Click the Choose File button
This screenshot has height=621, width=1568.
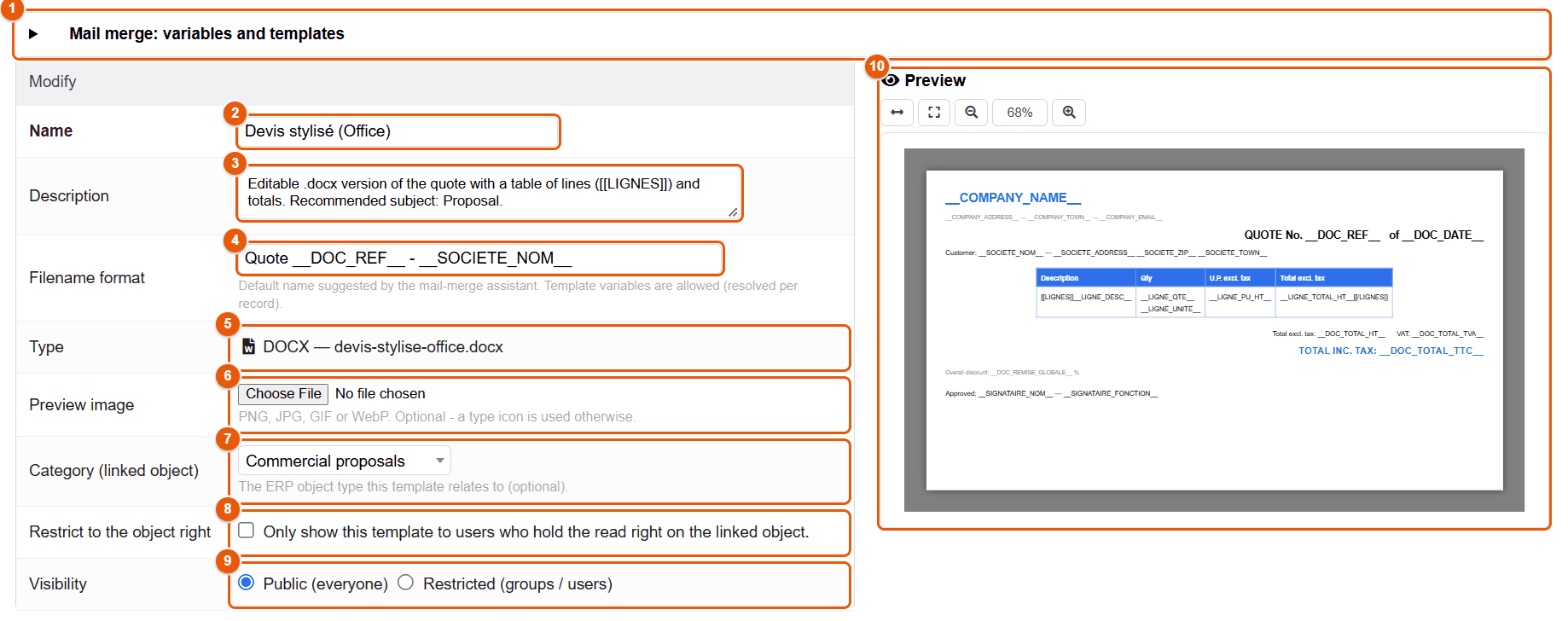[x=282, y=393]
